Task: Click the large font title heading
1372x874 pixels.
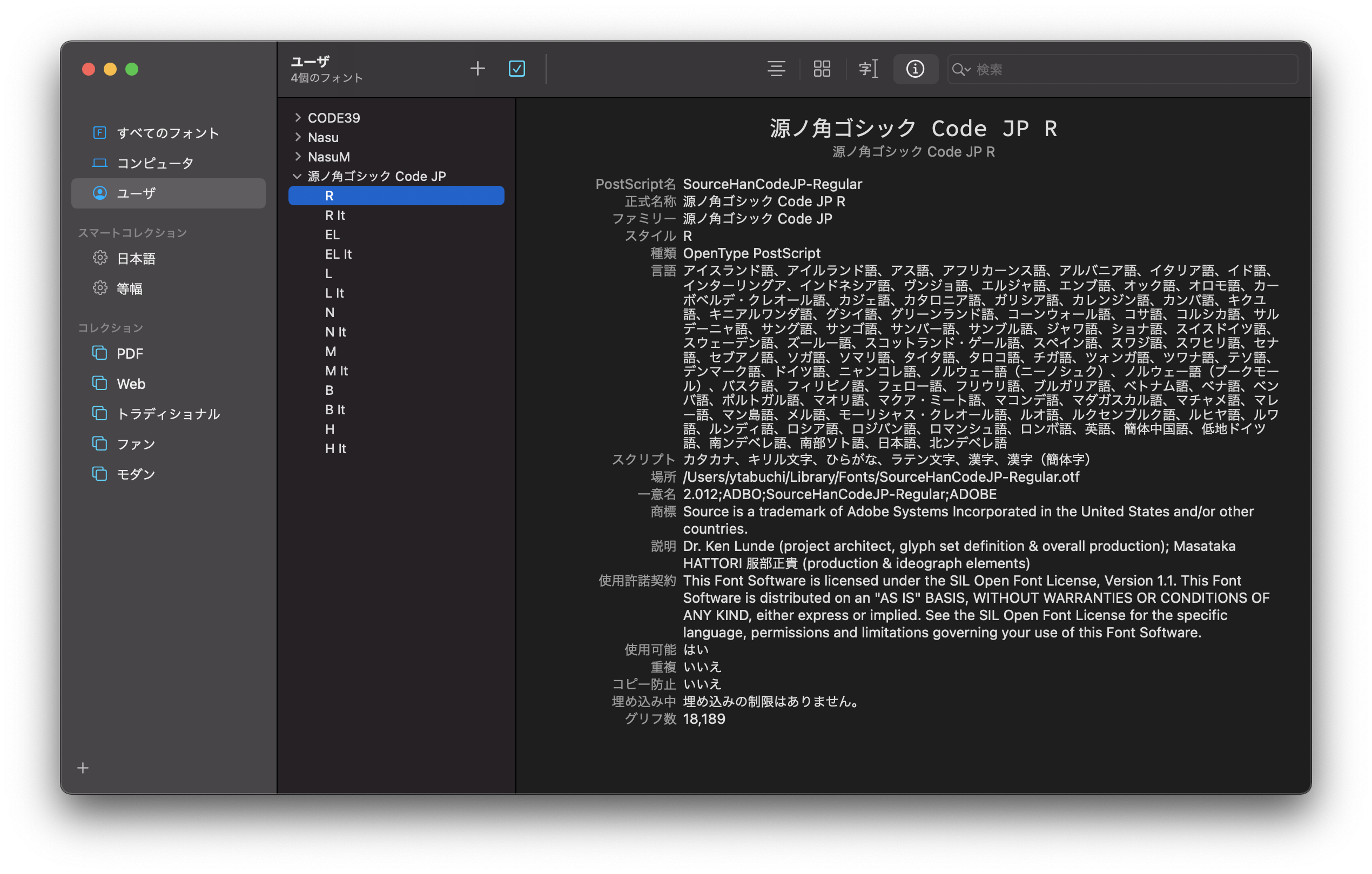Action: [x=913, y=128]
